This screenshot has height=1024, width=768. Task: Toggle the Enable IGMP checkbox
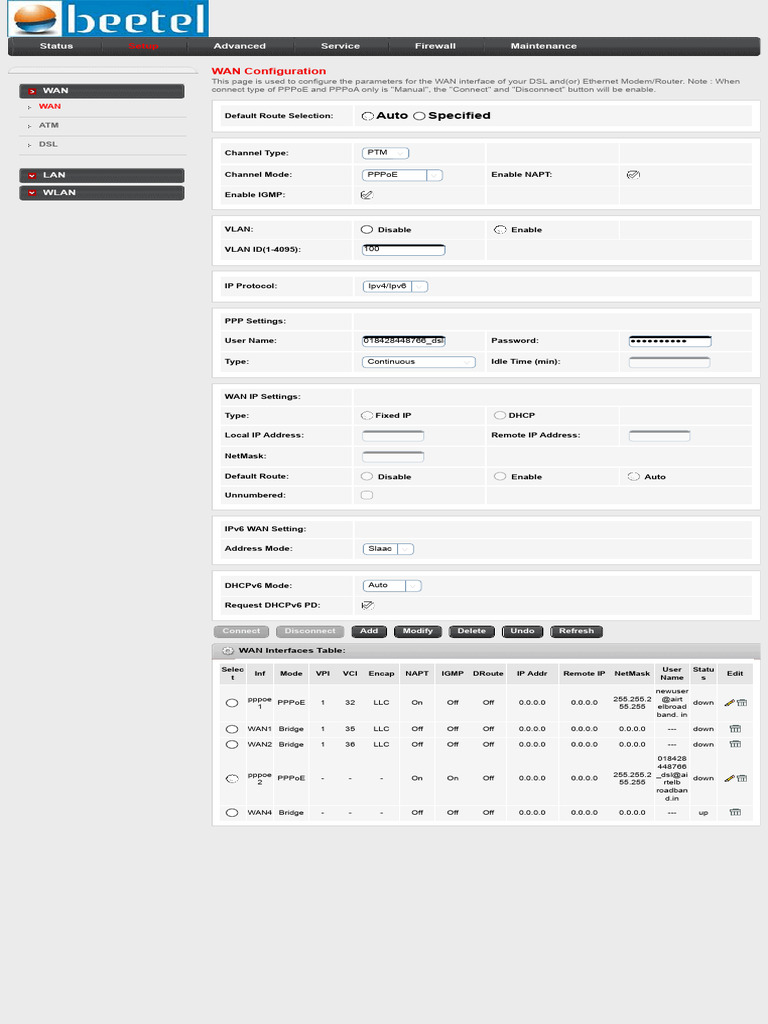pos(367,195)
